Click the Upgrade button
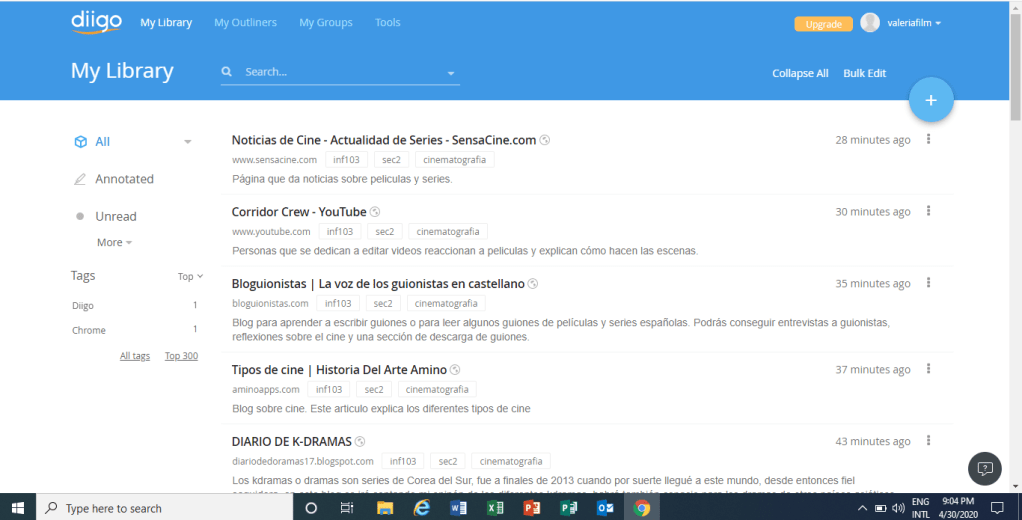 tap(823, 24)
